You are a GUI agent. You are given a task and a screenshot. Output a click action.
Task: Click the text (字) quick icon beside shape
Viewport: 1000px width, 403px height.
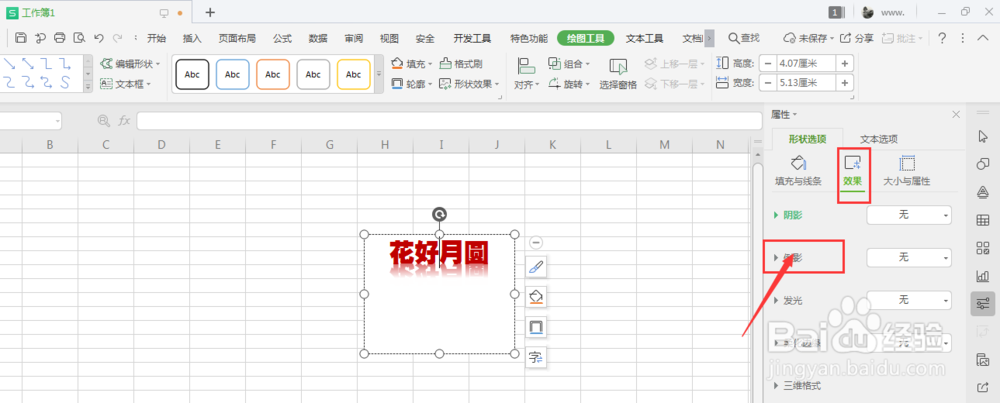coord(536,358)
